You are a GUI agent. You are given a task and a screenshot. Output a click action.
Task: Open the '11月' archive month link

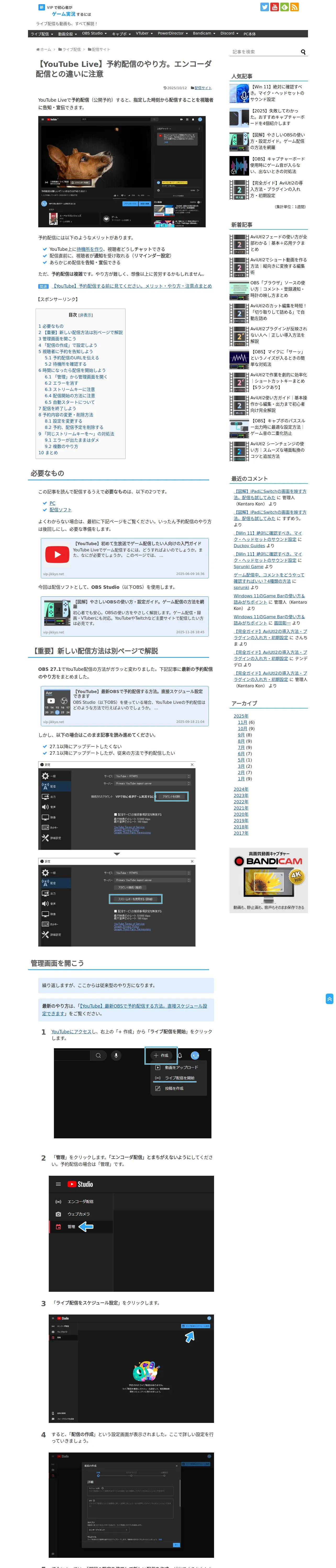(243, 723)
